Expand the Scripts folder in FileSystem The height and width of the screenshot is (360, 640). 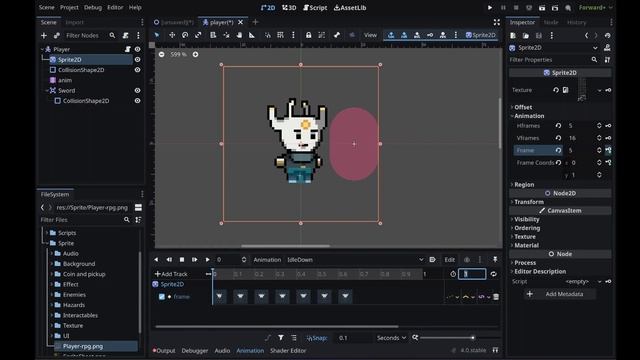(47, 233)
